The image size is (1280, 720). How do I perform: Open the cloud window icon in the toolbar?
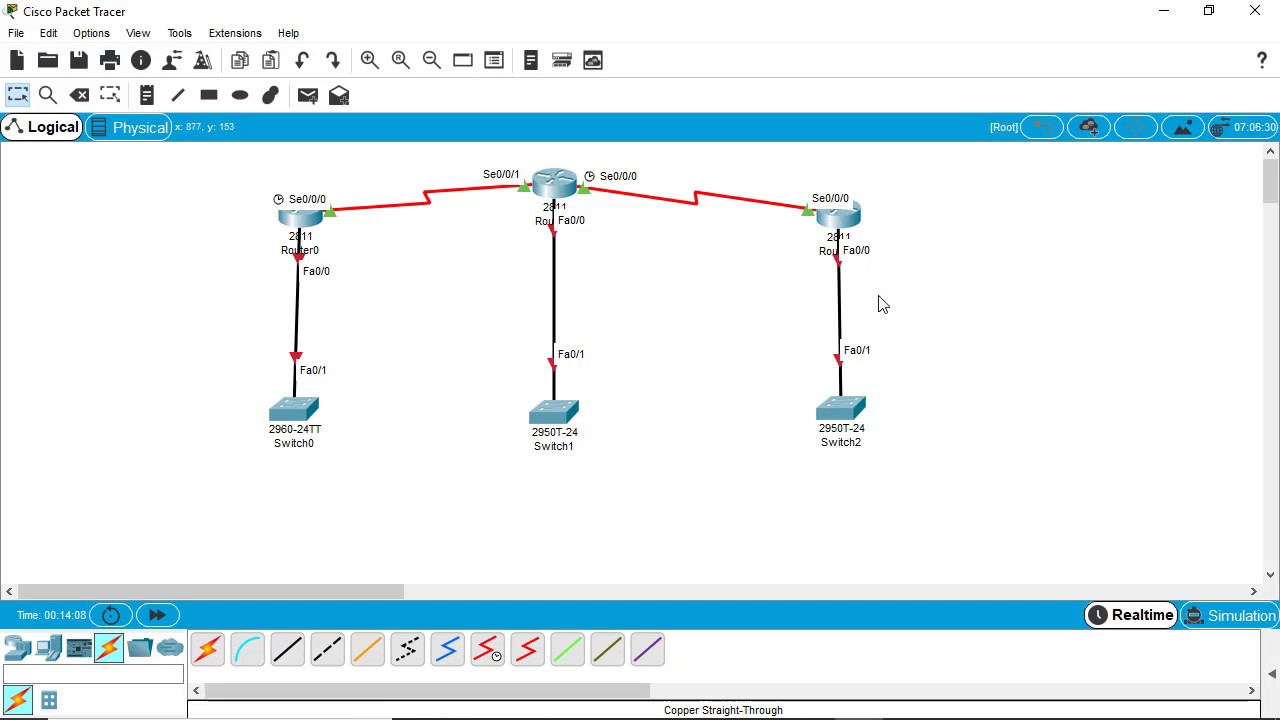pos(593,61)
